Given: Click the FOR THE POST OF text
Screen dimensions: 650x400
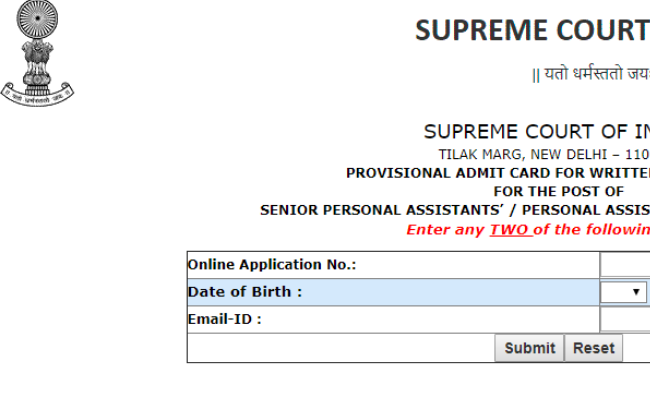Looking at the screenshot, I should (x=558, y=191).
